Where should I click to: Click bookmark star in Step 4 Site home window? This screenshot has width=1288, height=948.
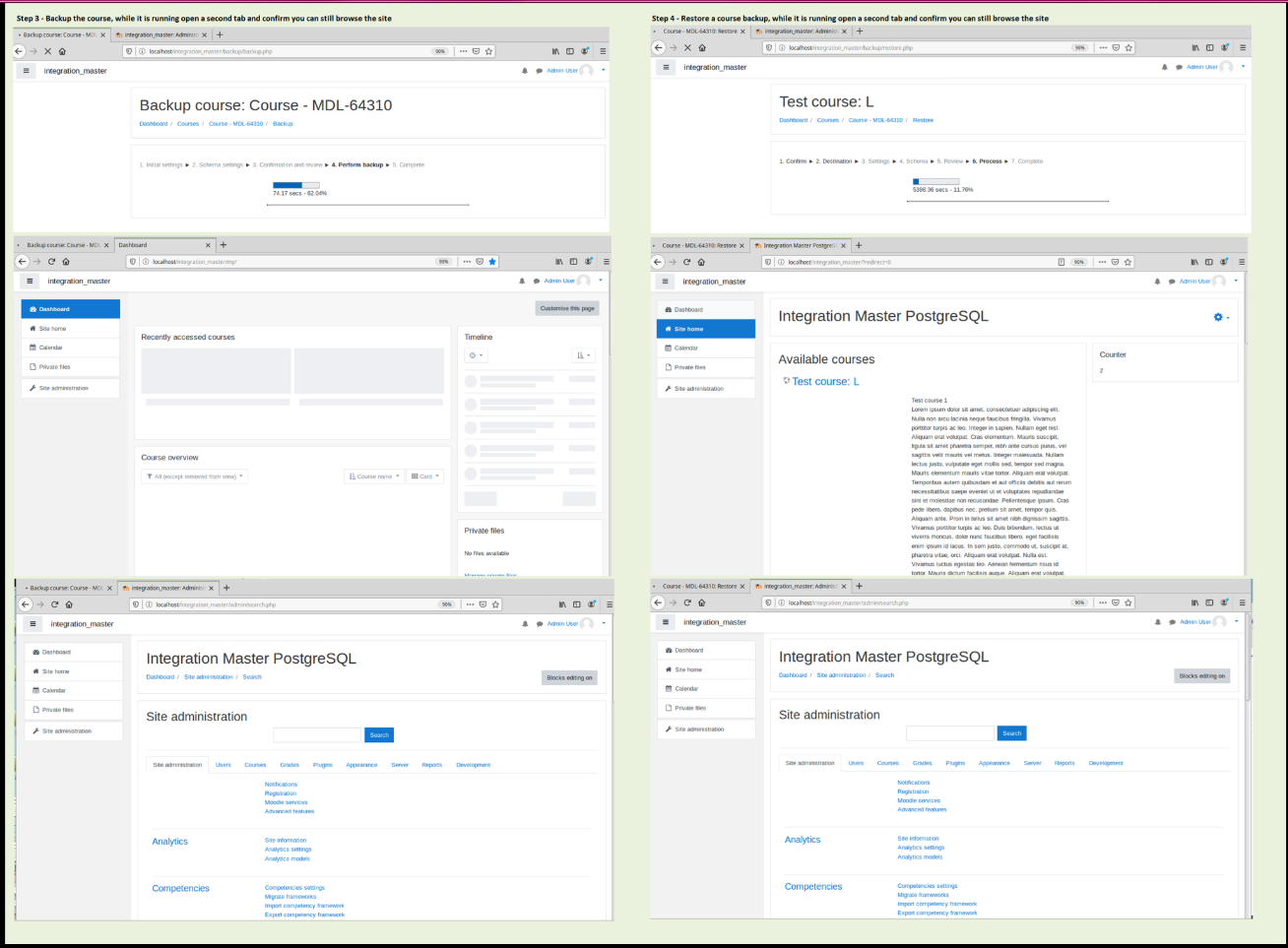pos(1128,262)
